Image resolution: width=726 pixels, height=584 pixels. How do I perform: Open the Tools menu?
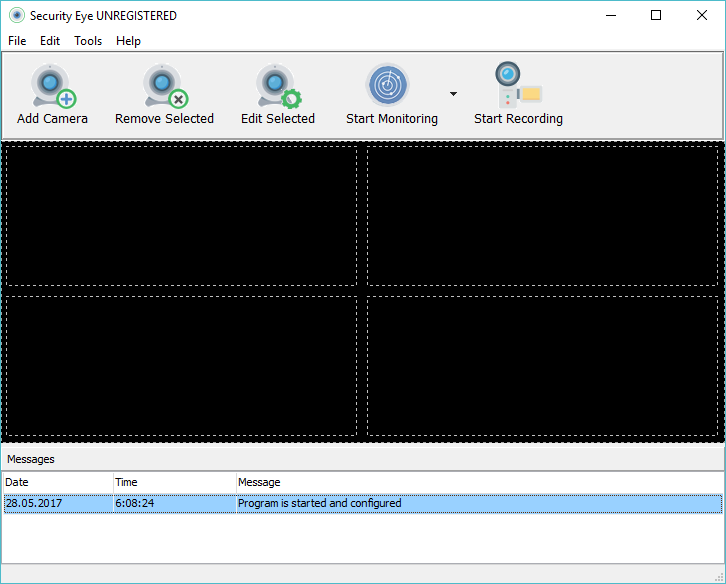click(88, 41)
